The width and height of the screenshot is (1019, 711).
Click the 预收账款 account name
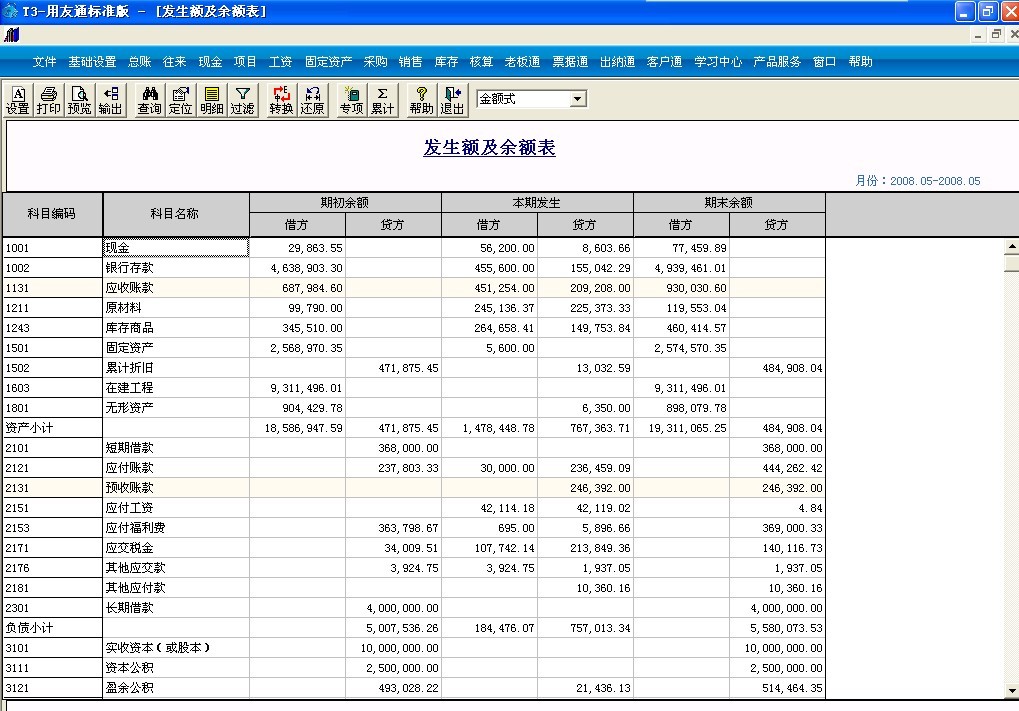click(175, 488)
